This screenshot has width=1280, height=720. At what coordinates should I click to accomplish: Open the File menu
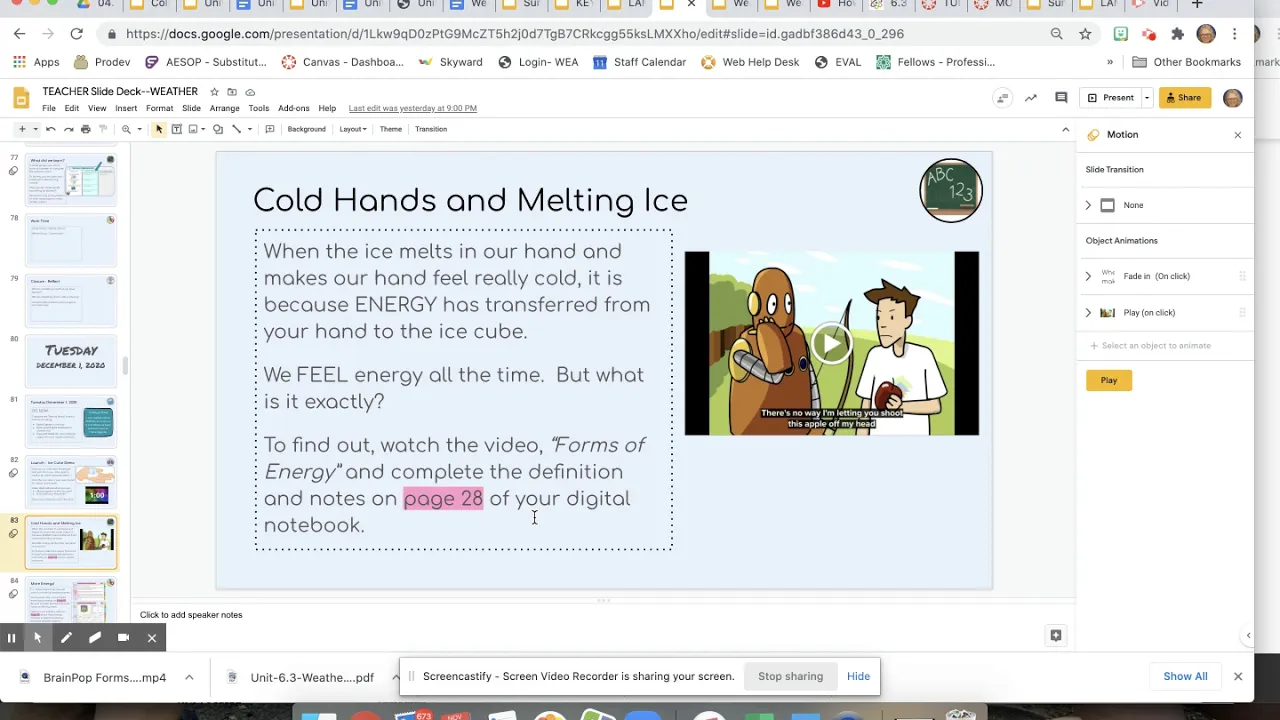pos(49,108)
